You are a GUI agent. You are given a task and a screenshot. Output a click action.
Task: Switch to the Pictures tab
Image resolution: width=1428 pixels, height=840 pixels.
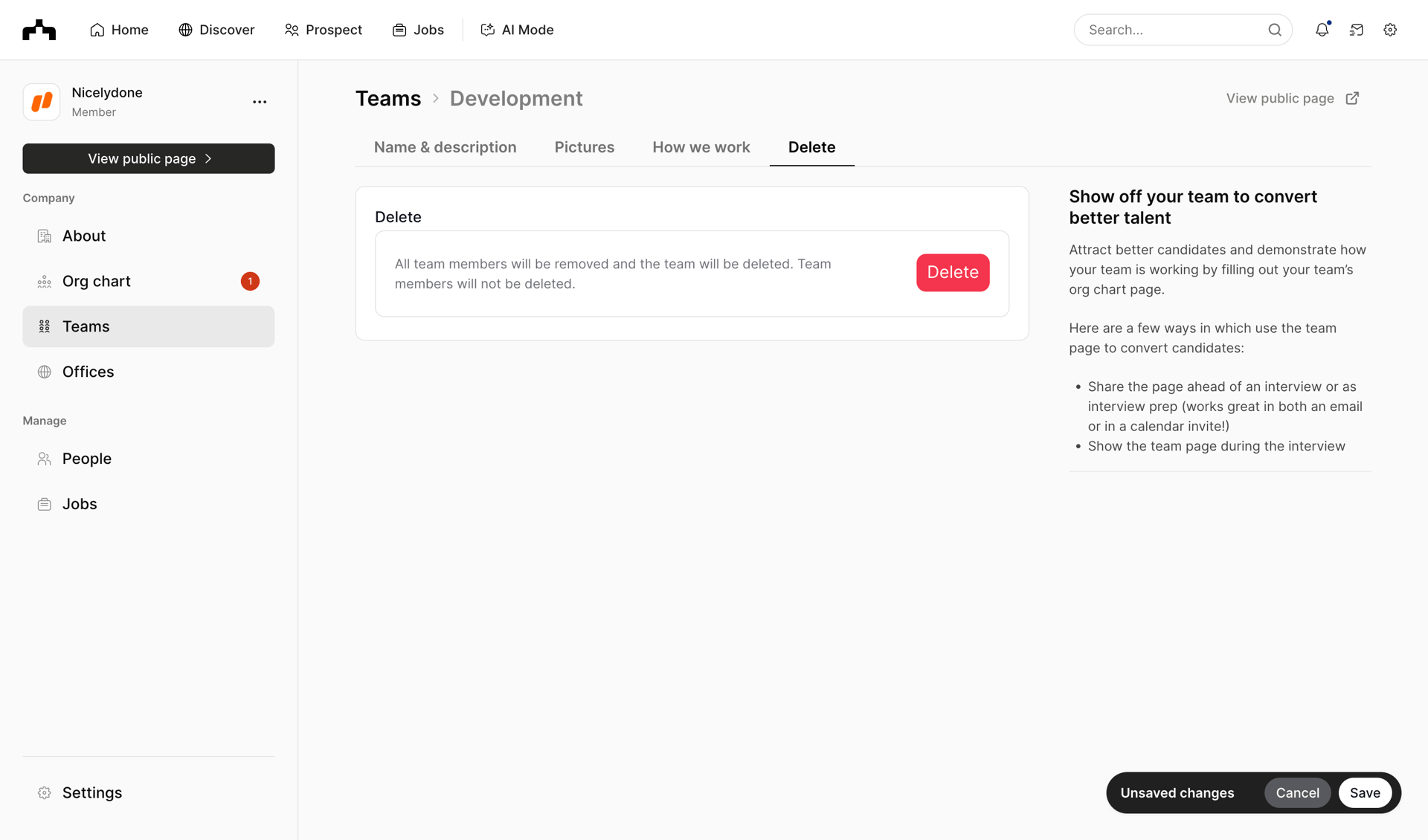click(x=584, y=147)
